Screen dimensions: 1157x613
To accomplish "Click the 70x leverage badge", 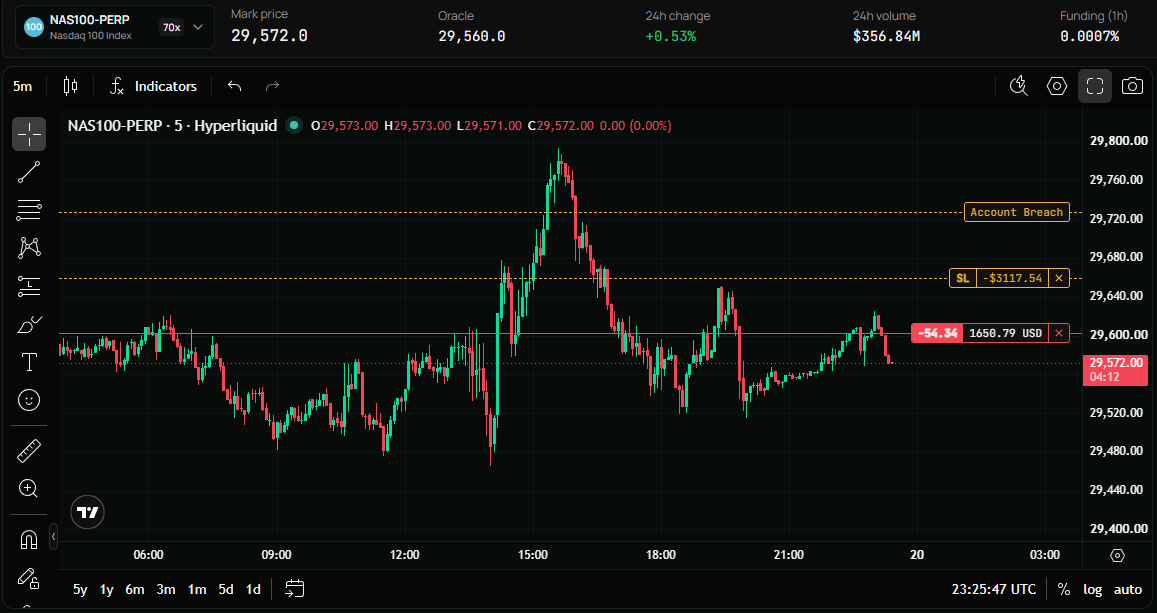I will 171,27.
